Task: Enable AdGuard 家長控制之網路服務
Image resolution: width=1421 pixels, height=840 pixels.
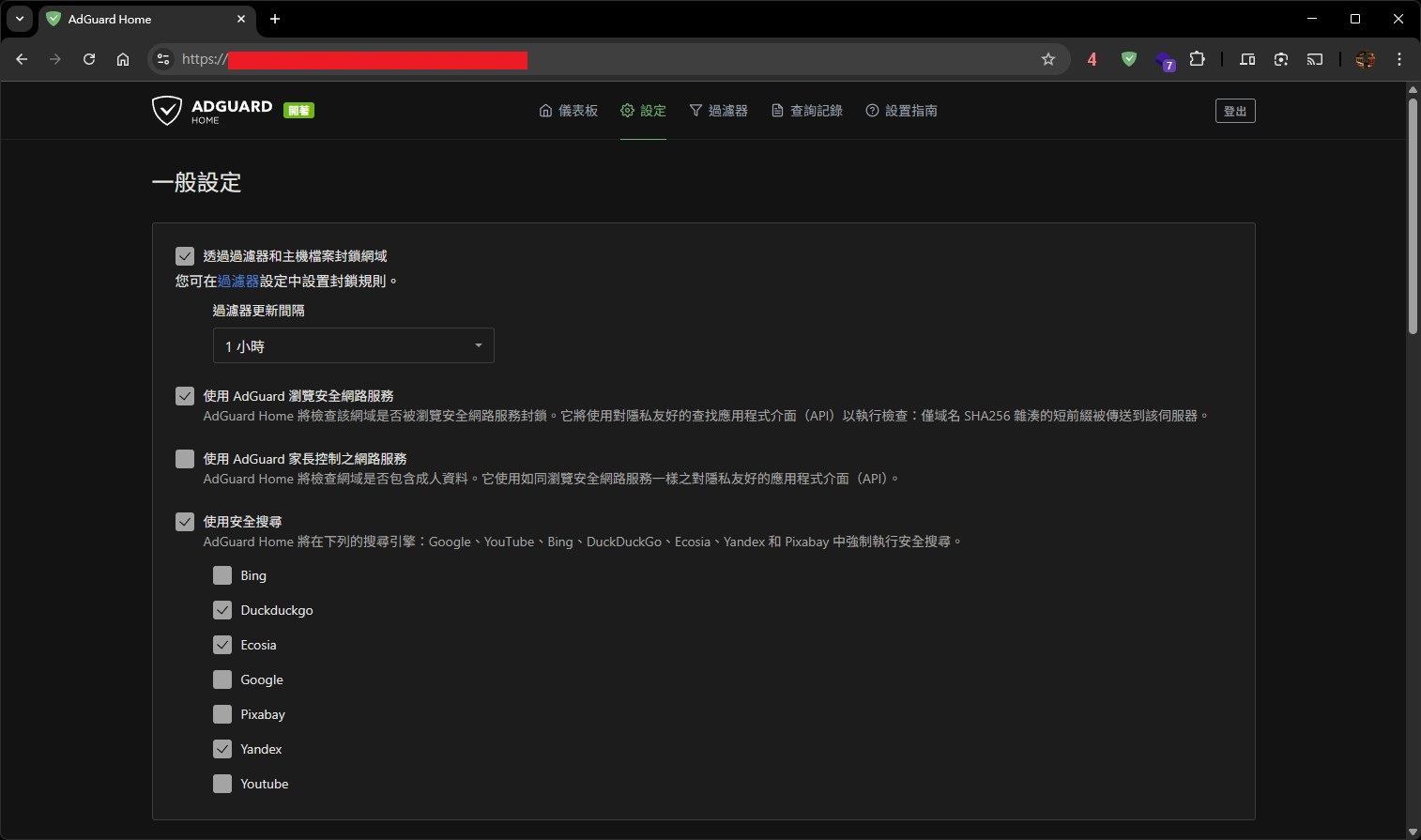Action: point(184,458)
